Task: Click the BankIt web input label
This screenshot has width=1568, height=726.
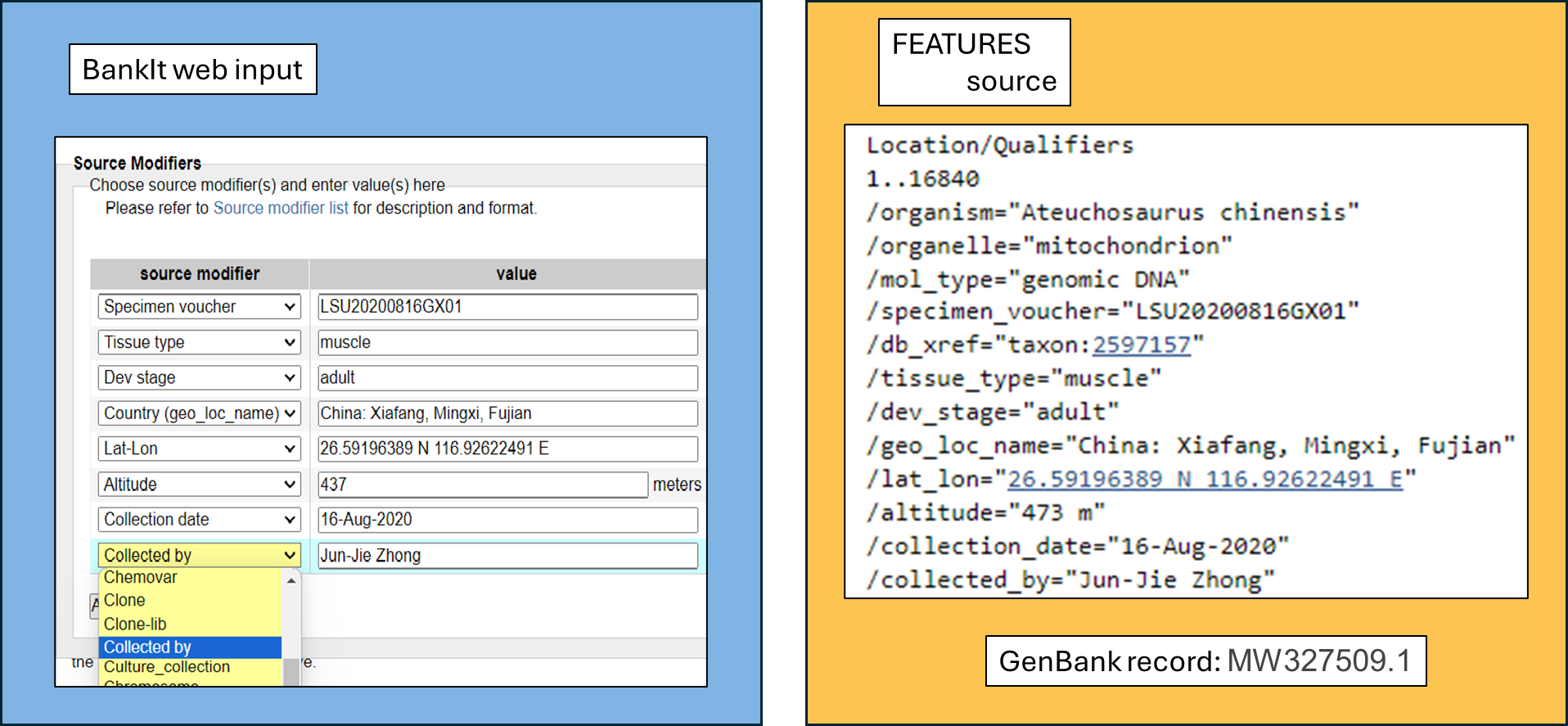Action: tap(193, 70)
